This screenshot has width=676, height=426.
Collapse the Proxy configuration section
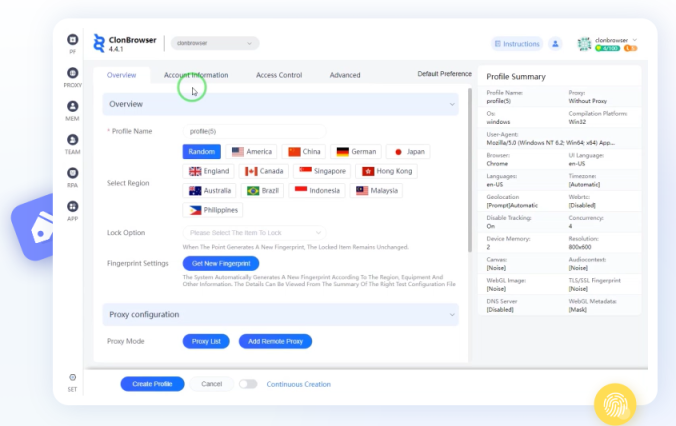(452, 315)
